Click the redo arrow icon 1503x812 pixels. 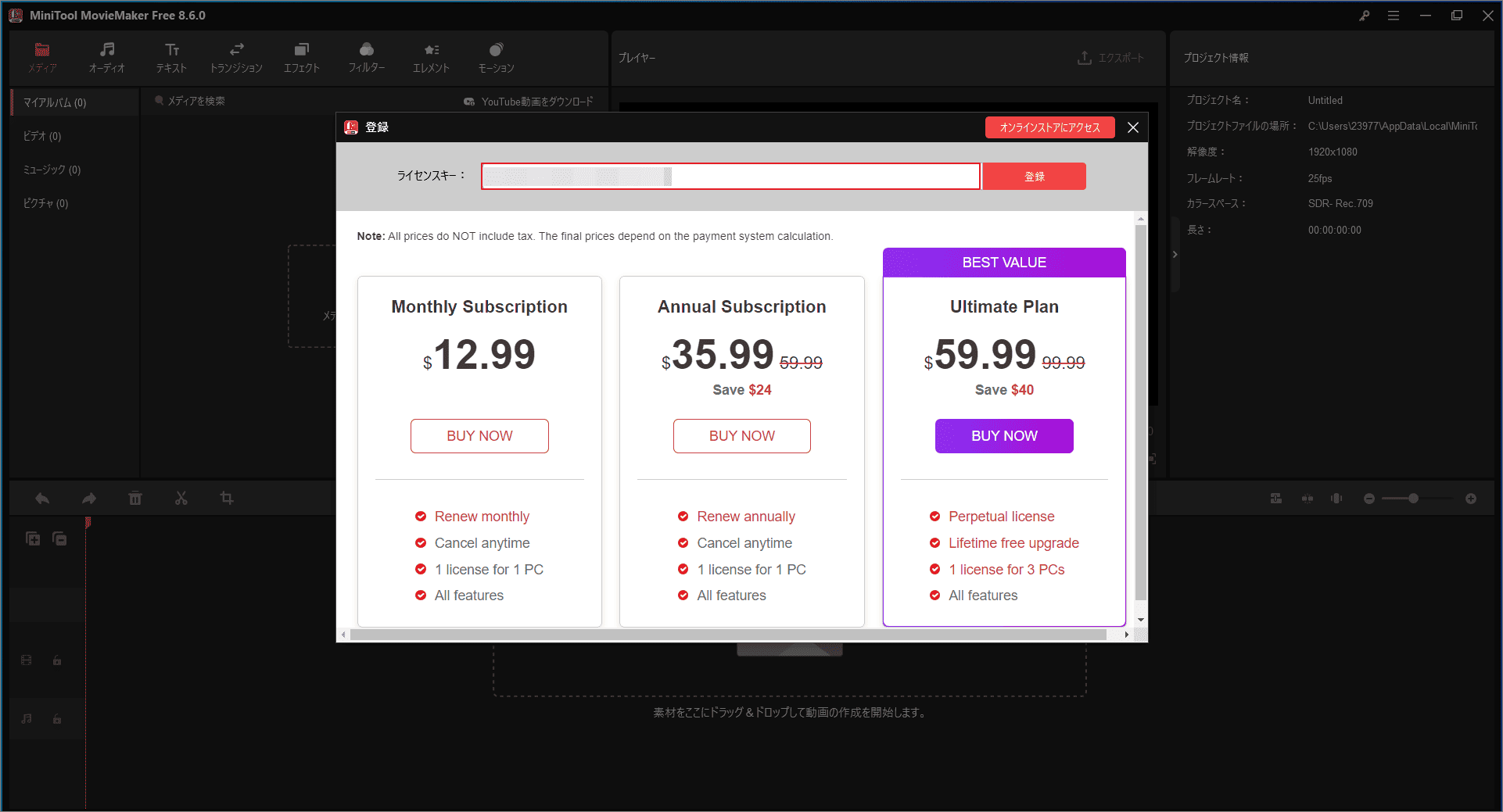coord(89,499)
